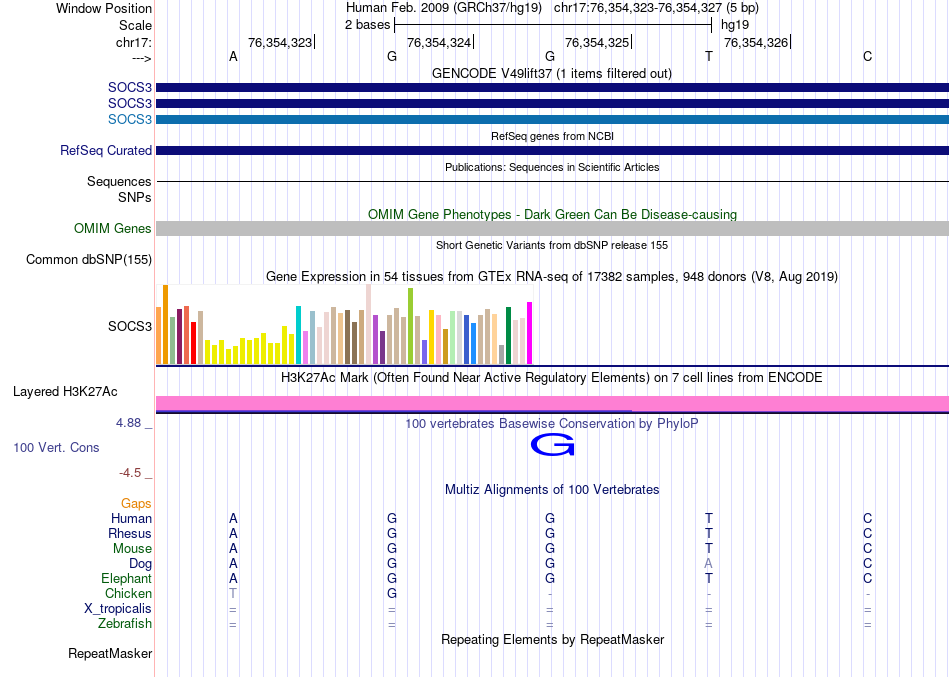The width and height of the screenshot is (950, 677).
Task: Select the Scale label on the left
Action: (135, 25)
